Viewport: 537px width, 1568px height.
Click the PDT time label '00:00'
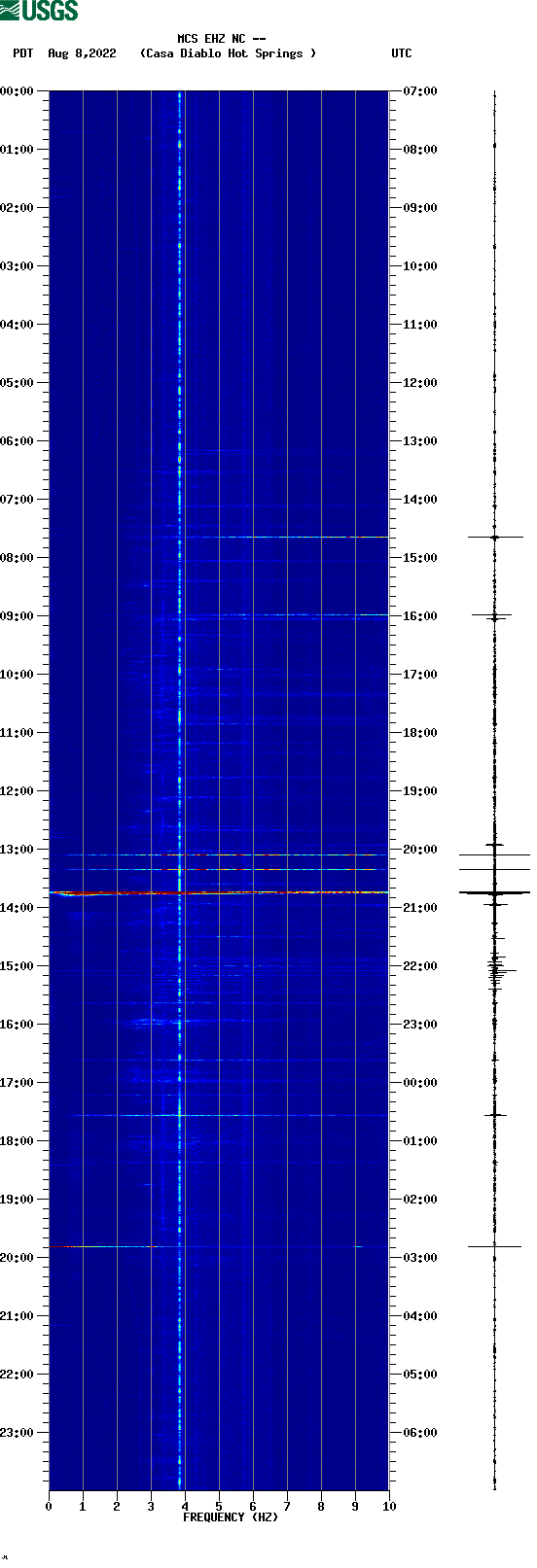click(x=18, y=91)
